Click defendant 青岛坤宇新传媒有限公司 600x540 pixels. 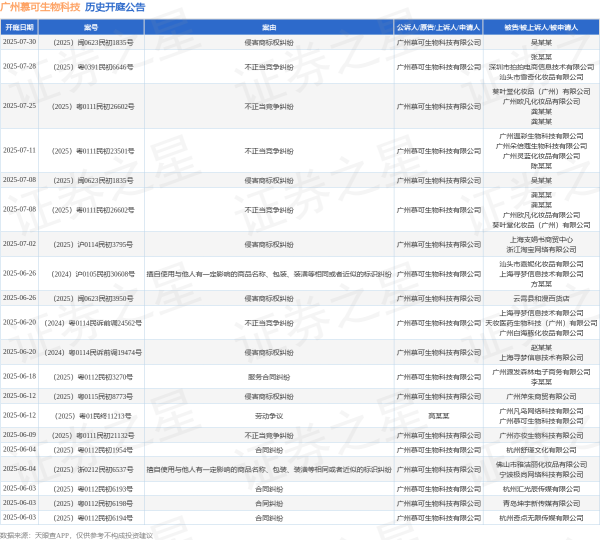click(x=541, y=503)
